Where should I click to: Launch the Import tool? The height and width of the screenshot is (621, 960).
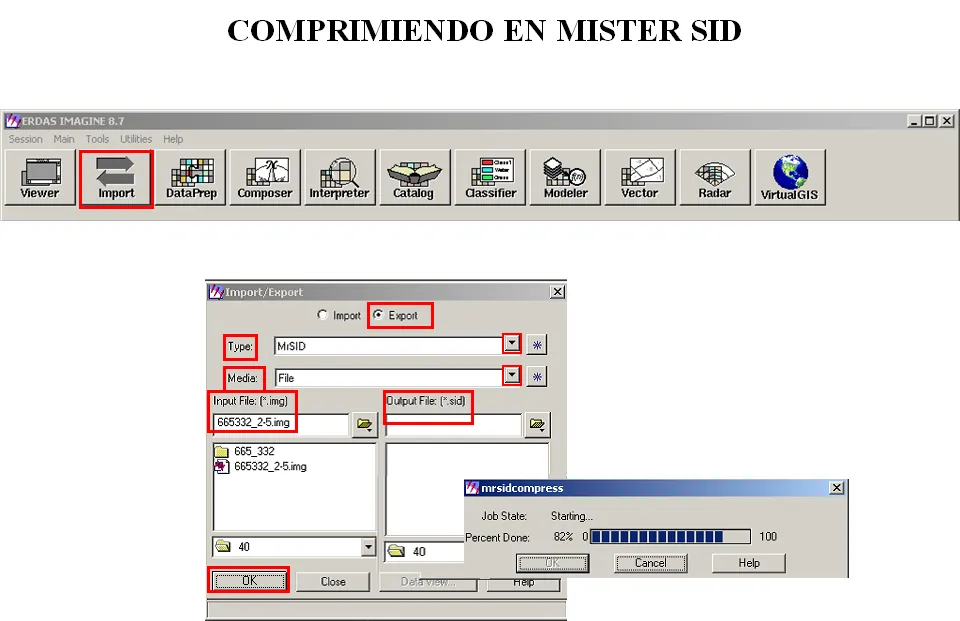116,178
